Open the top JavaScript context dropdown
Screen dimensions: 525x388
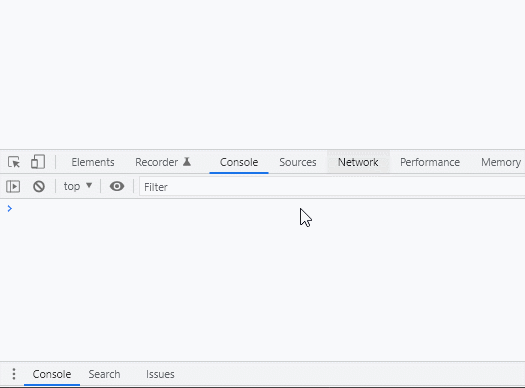78,186
